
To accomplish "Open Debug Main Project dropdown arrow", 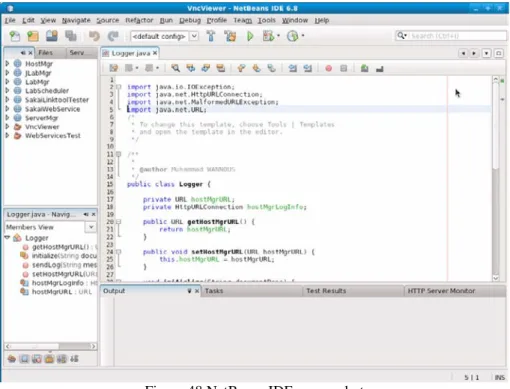I will click(278, 36).
